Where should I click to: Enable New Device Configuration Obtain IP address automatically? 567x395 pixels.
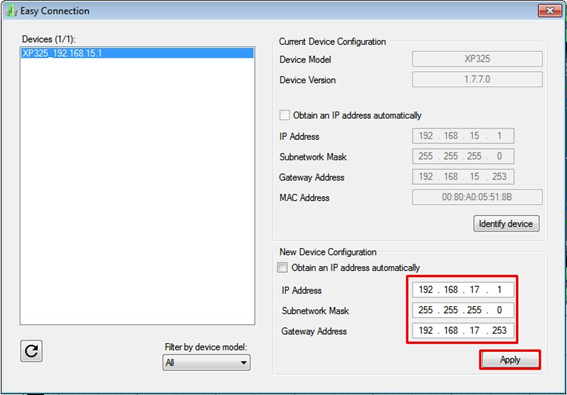pos(282,268)
